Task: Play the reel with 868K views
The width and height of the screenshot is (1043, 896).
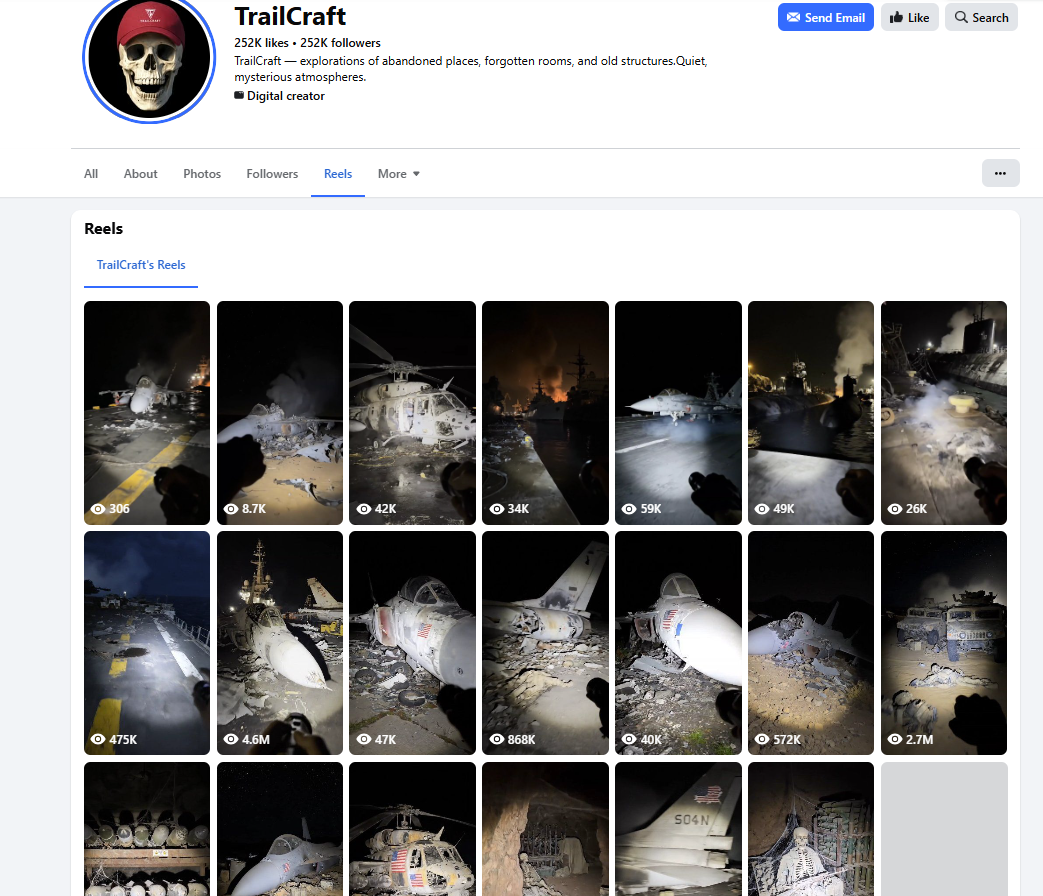Action: (x=545, y=642)
